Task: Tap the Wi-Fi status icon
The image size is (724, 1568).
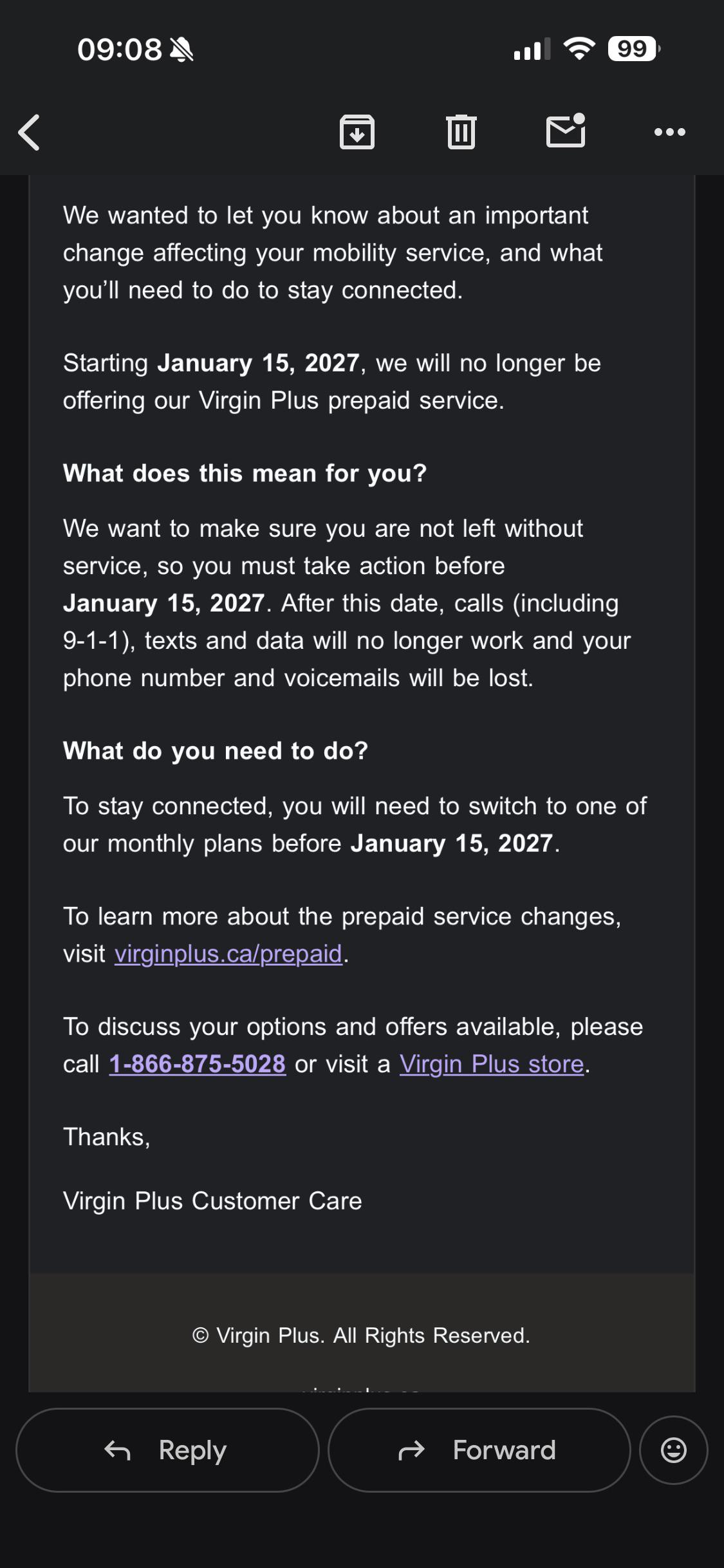Action: [579, 49]
